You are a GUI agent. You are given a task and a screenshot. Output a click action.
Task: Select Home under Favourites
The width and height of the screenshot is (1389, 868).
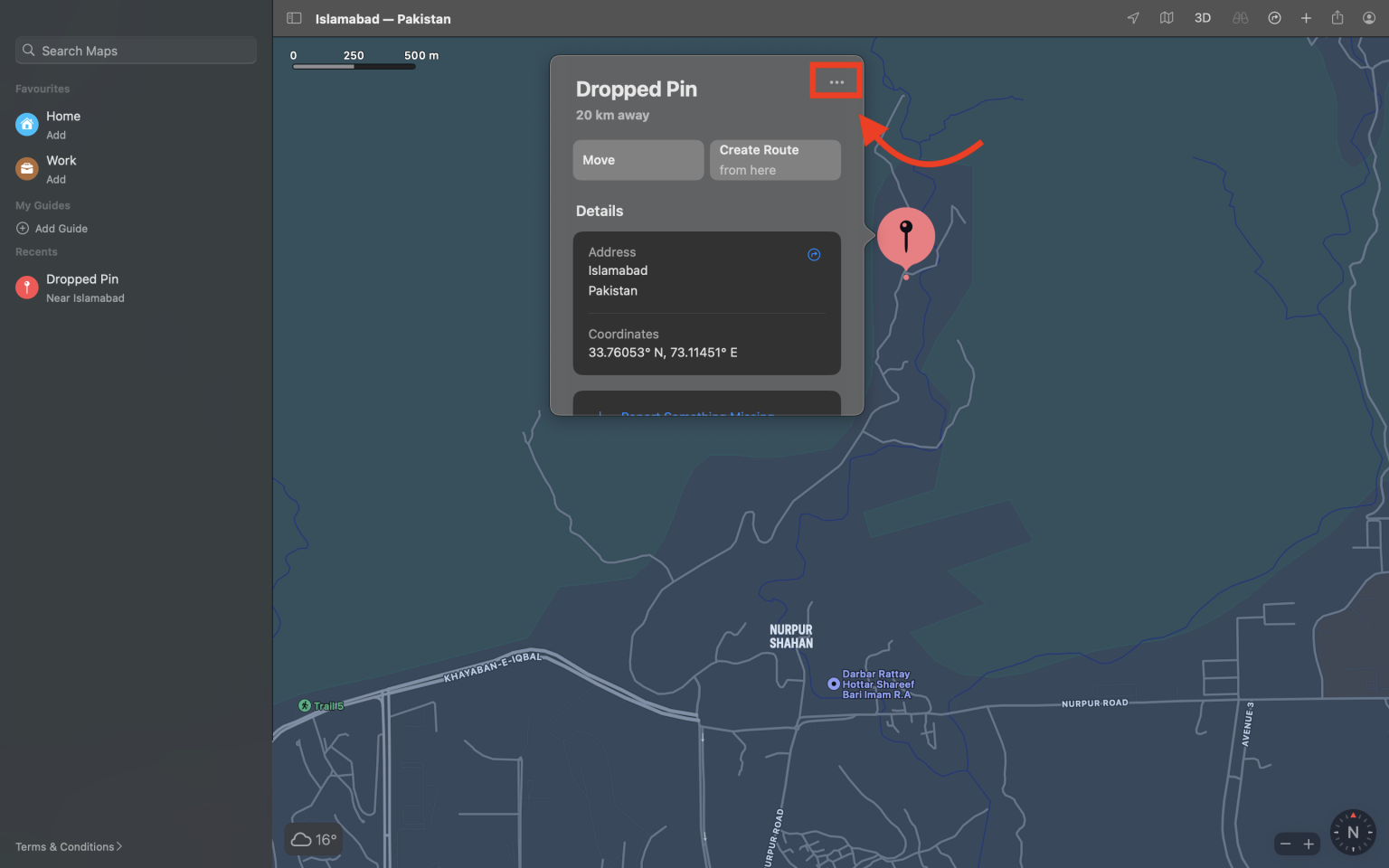coord(62,124)
